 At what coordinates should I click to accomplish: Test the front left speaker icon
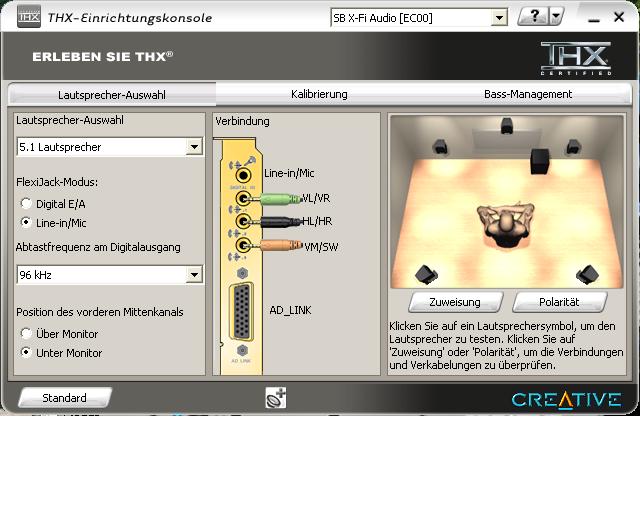coord(440,147)
